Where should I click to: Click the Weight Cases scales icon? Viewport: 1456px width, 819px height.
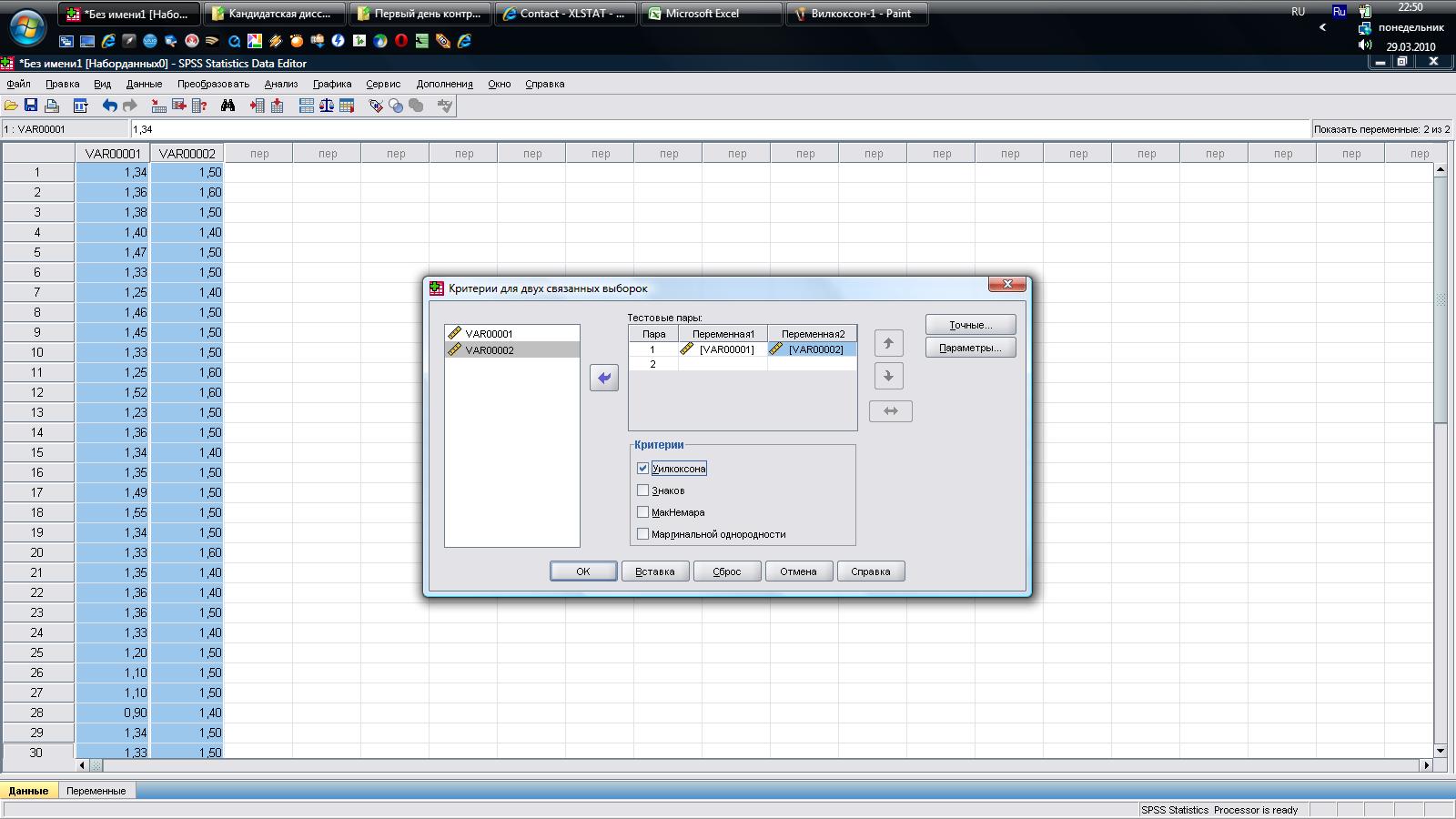point(327,106)
